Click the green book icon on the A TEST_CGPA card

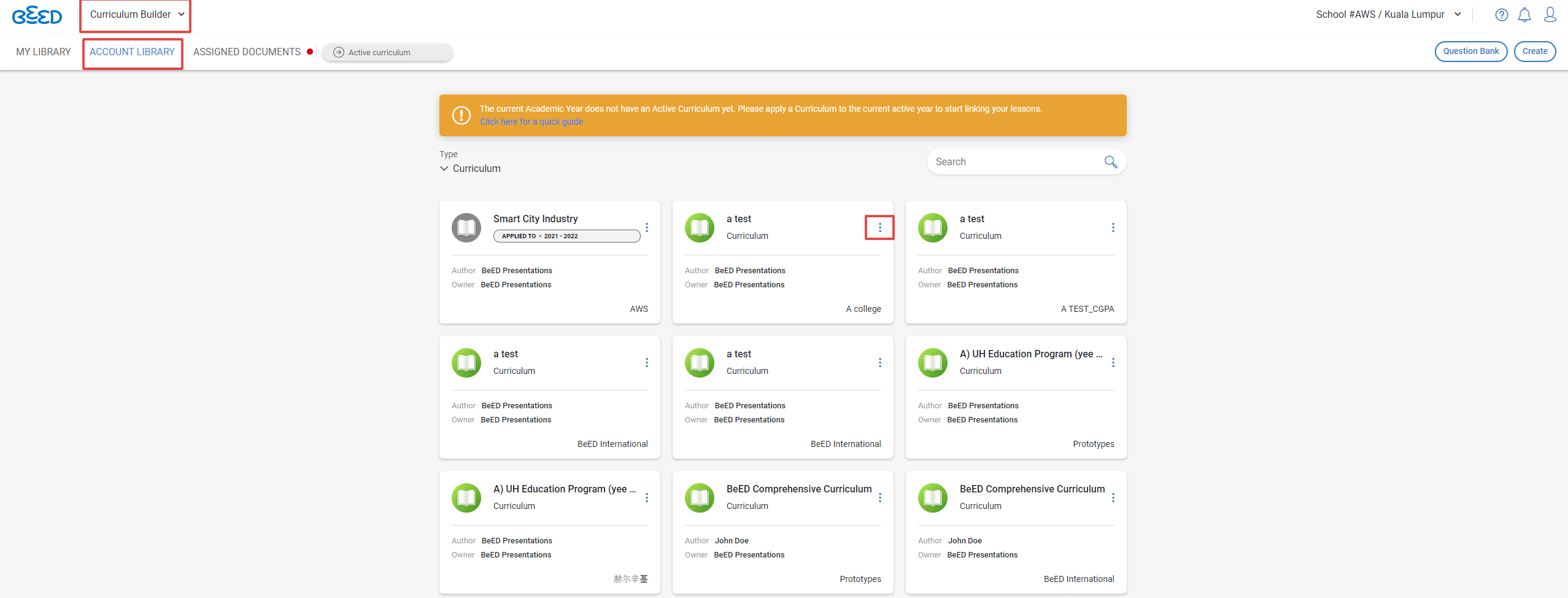click(933, 228)
